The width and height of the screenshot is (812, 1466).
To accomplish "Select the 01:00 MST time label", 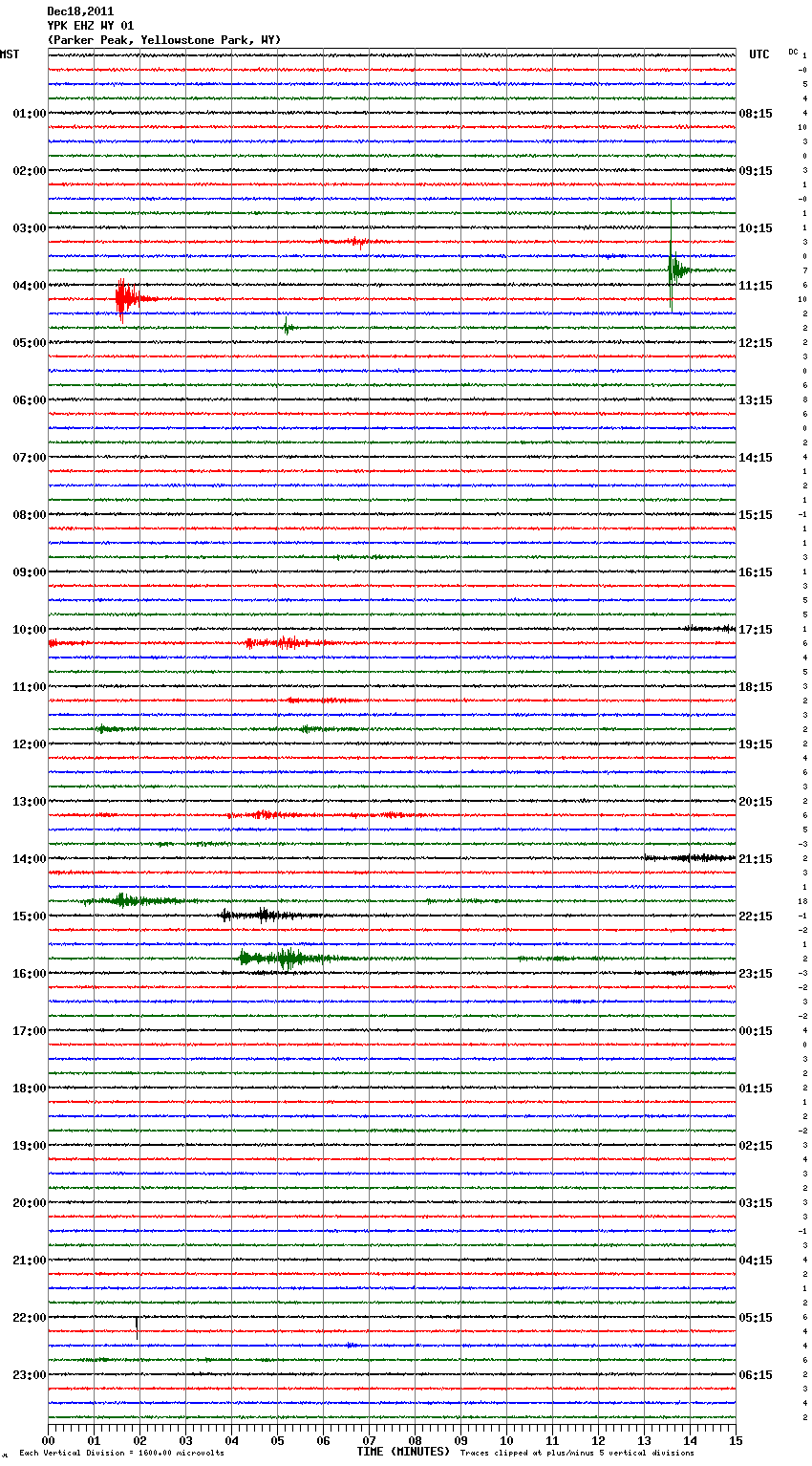I will [x=29, y=114].
